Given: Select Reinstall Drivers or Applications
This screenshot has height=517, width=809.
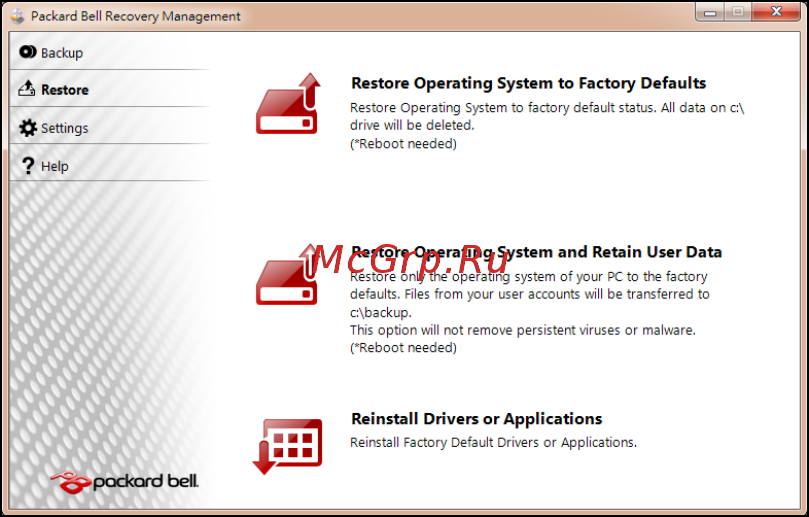Looking at the screenshot, I should [476, 418].
